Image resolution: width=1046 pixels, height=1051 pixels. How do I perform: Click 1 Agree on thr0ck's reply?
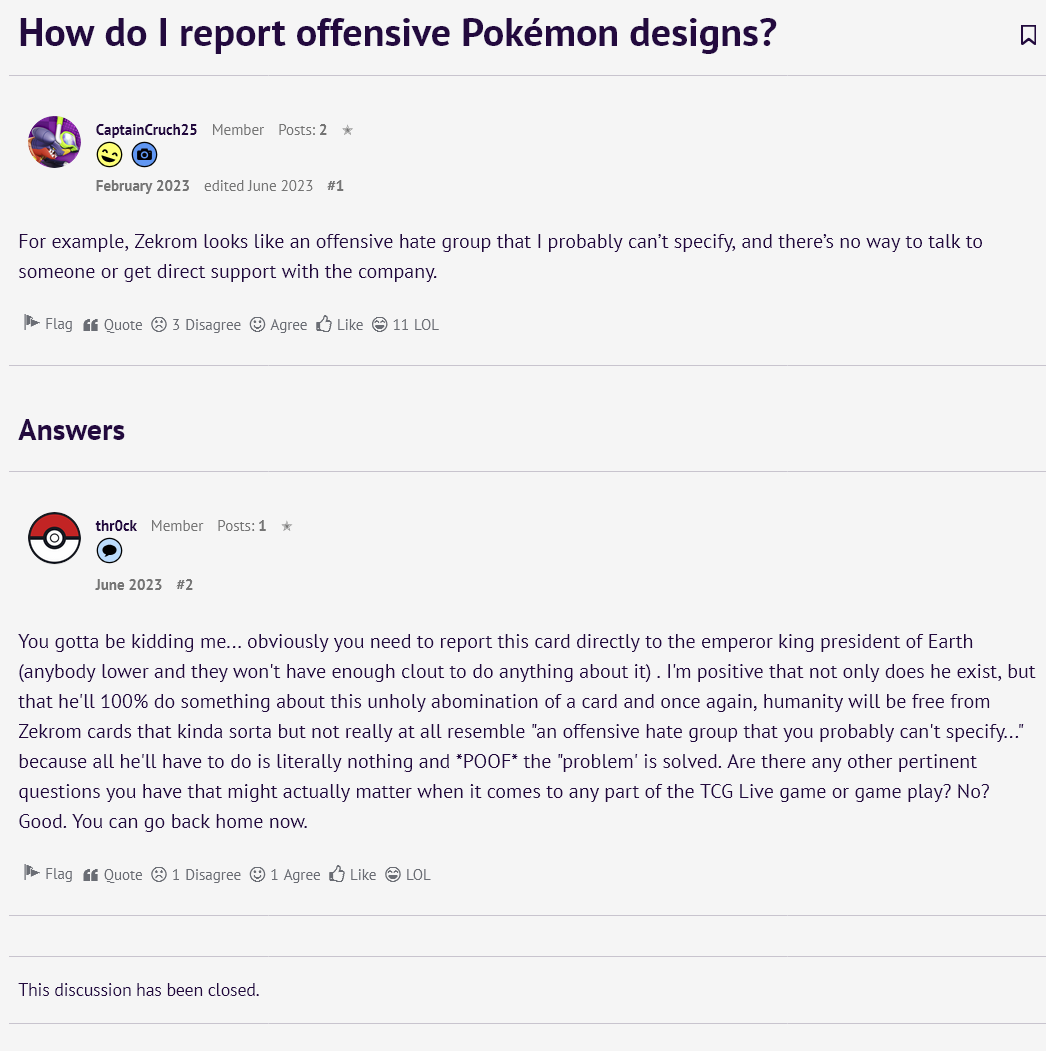click(x=285, y=875)
